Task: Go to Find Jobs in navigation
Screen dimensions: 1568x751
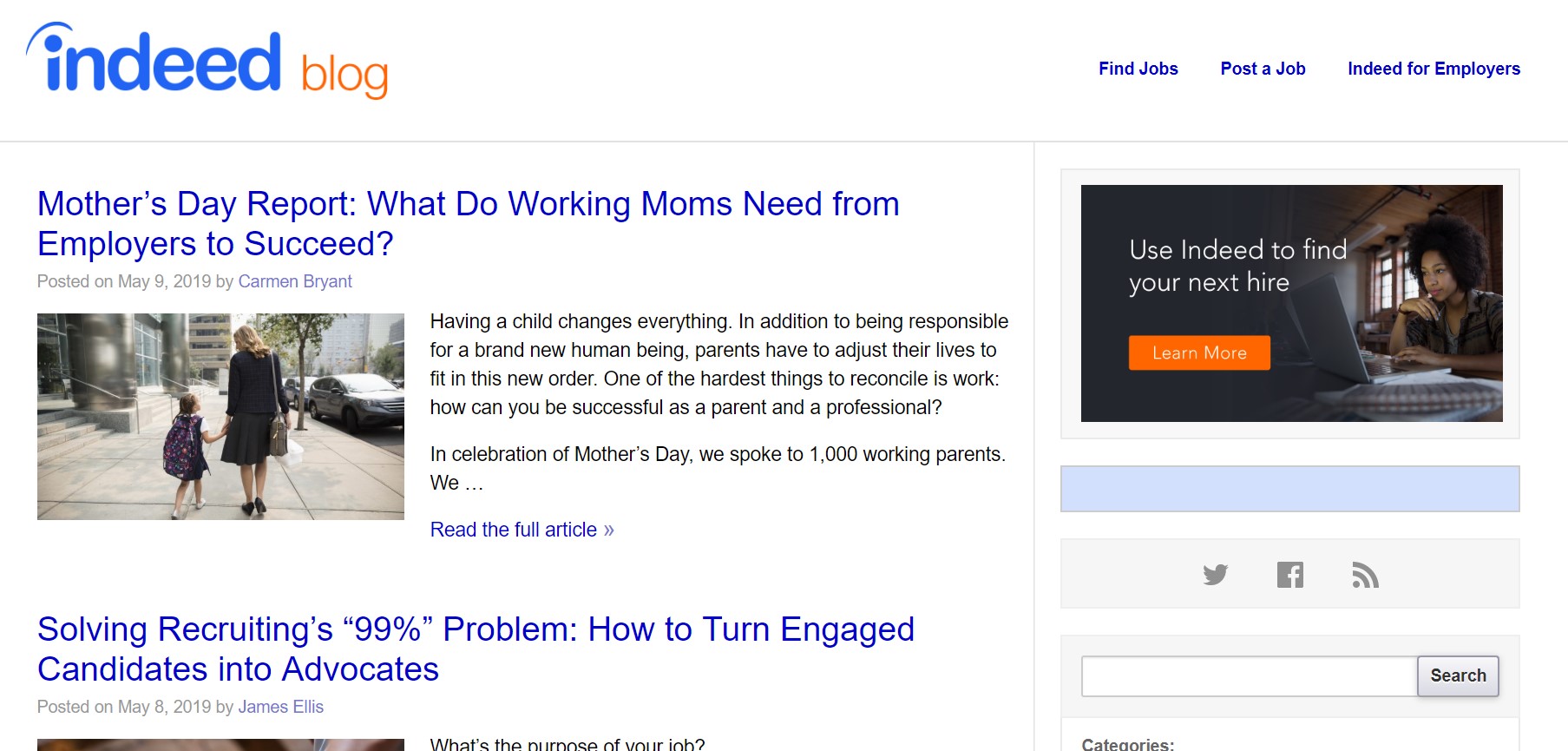Action: pyautogui.click(x=1138, y=69)
